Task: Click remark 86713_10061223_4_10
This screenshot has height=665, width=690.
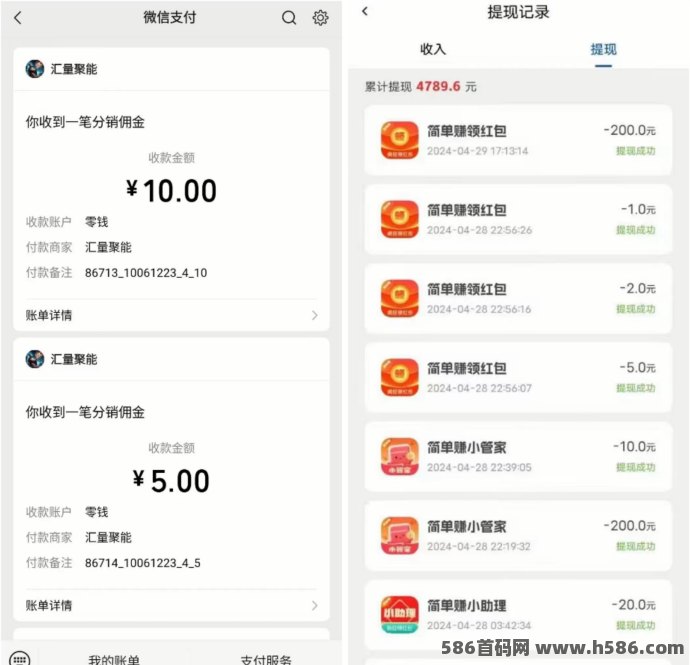Action: click(146, 273)
